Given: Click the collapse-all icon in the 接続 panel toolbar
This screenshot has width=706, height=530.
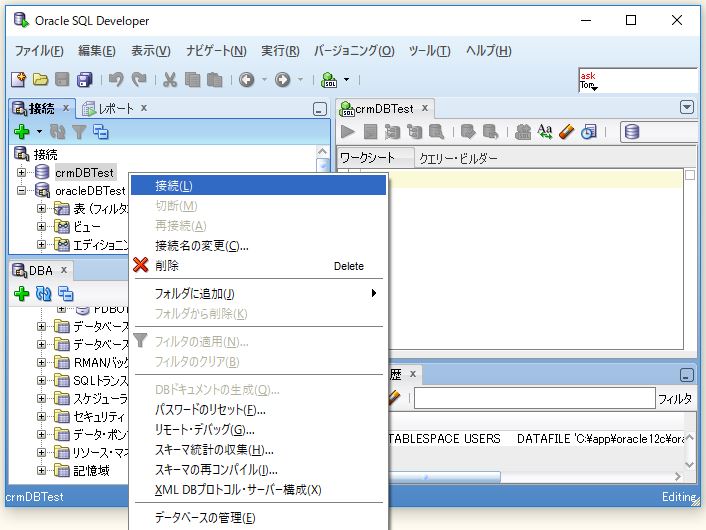Looking at the screenshot, I should click(x=100, y=132).
